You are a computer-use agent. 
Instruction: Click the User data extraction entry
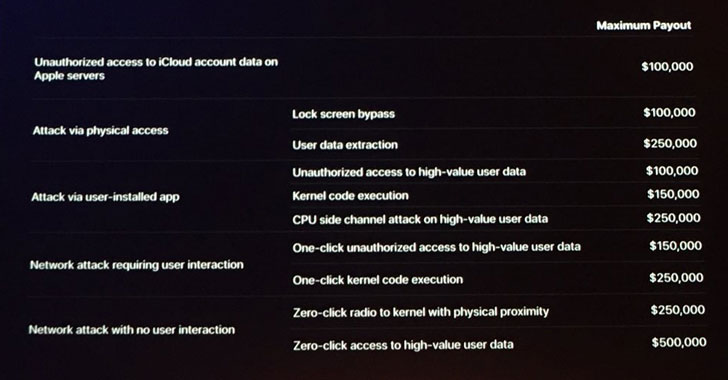pos(345,145)
